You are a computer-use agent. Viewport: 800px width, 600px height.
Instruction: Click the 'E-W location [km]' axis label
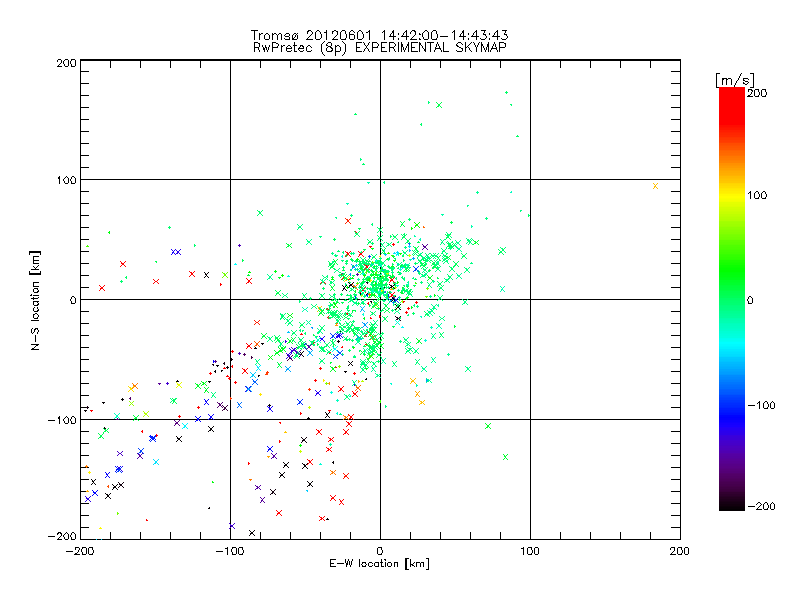click(x=379, y=564)
